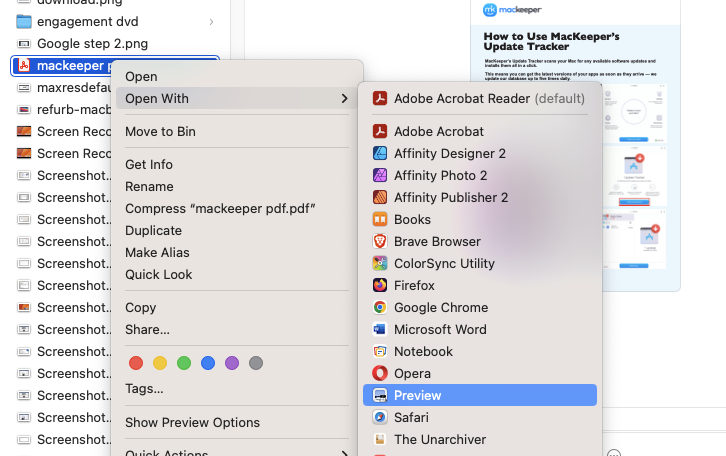Image resolution: width=726 pixels, height=456 pixels.
Task: Open with Preview in submenu
Action: 480,395
